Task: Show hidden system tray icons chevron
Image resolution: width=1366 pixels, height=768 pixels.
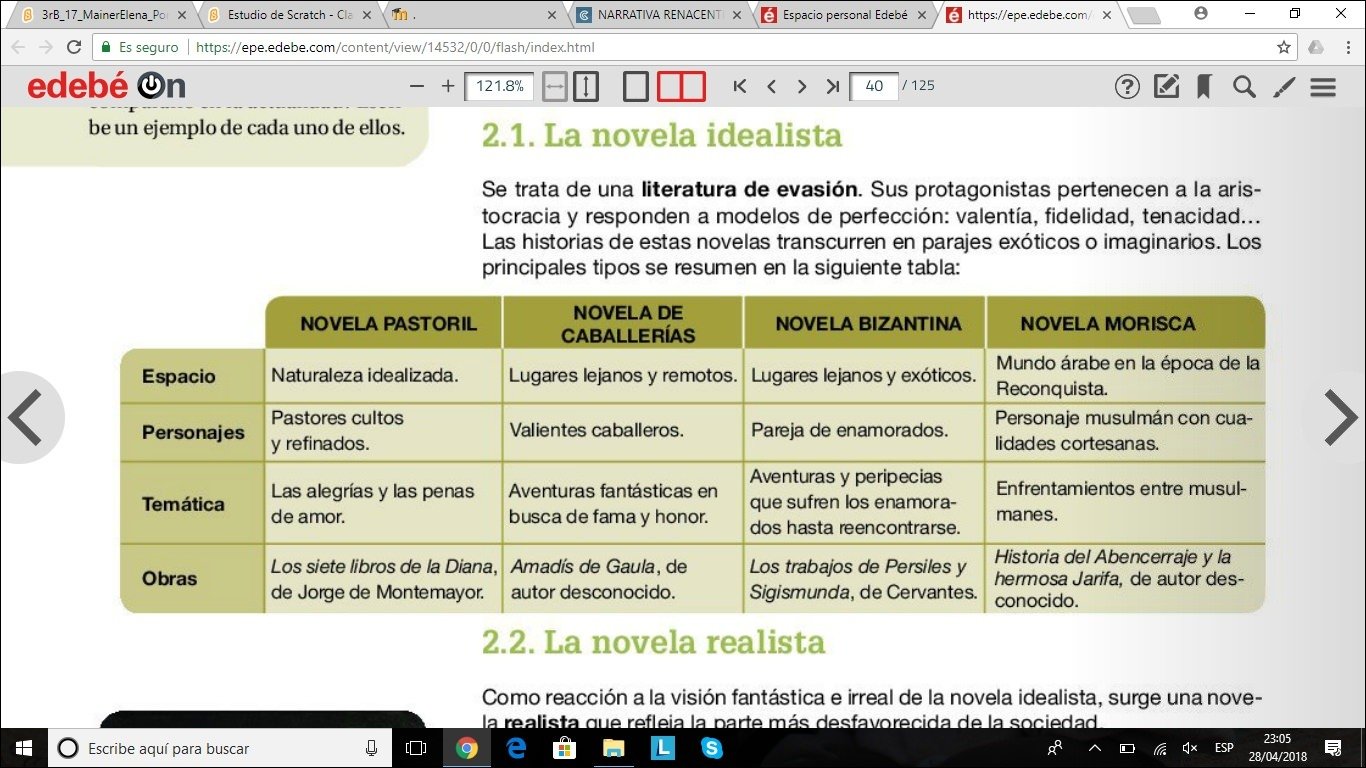Action: click(x=1095, y=748)
